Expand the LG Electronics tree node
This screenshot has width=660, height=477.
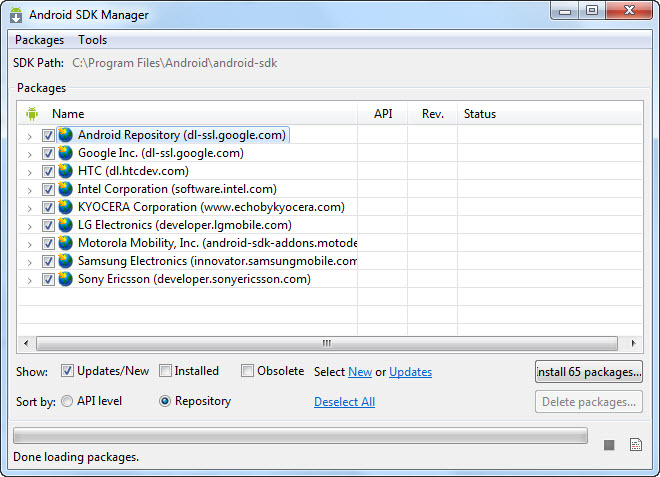coord(29,227)
